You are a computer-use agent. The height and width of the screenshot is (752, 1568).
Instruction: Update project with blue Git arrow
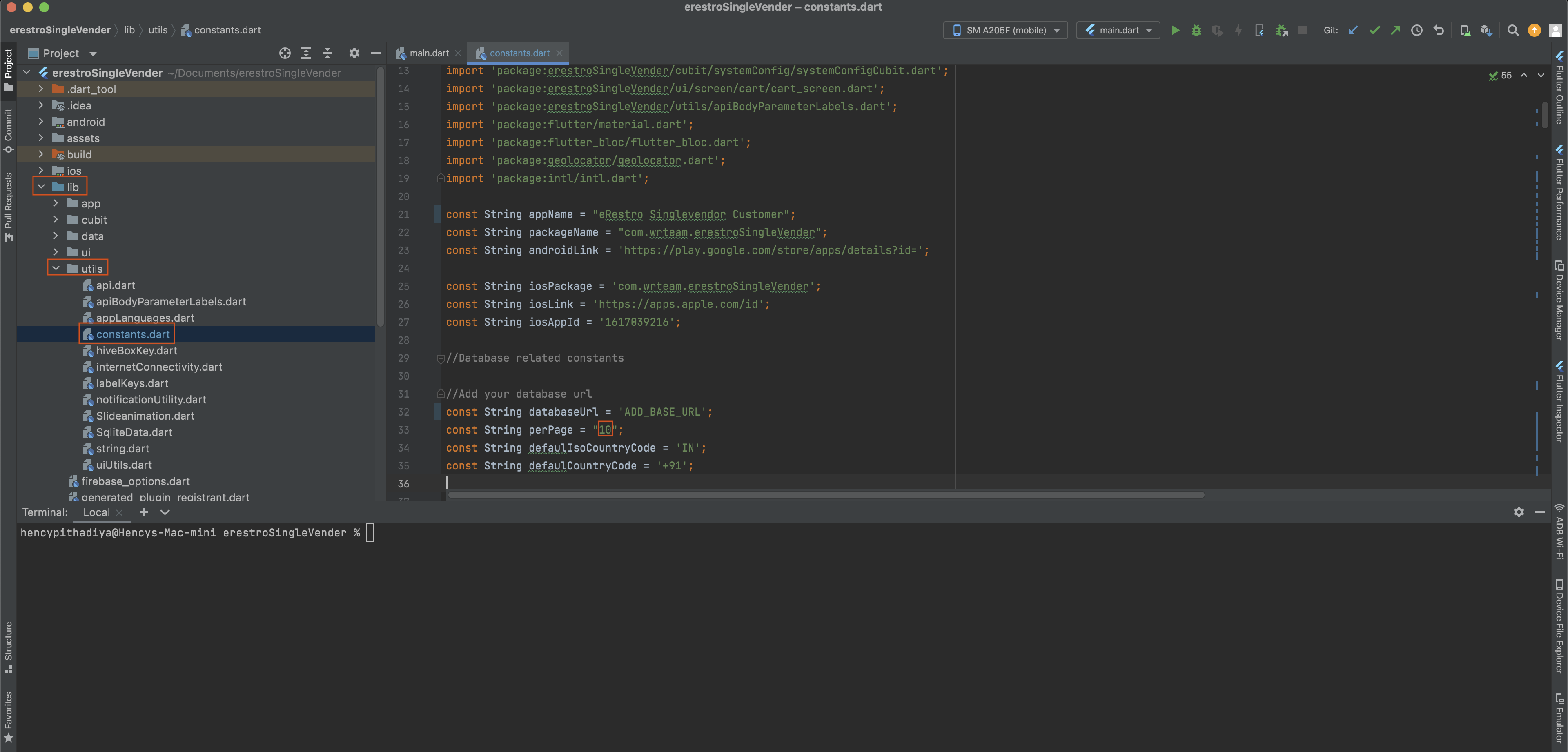click(x=1353, y=31)
